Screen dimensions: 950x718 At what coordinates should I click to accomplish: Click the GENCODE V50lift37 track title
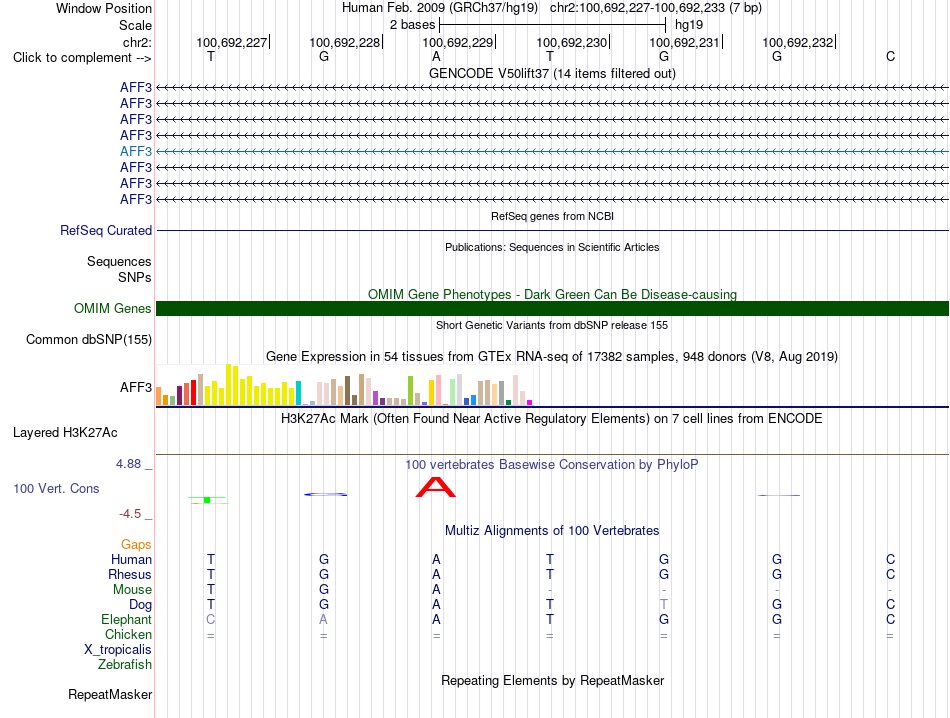[x=552, y=73]
